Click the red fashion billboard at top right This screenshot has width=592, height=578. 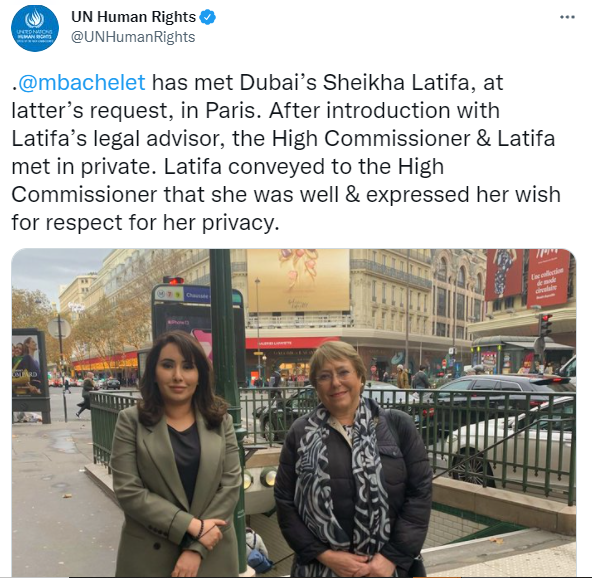click(x=528, y=277)
